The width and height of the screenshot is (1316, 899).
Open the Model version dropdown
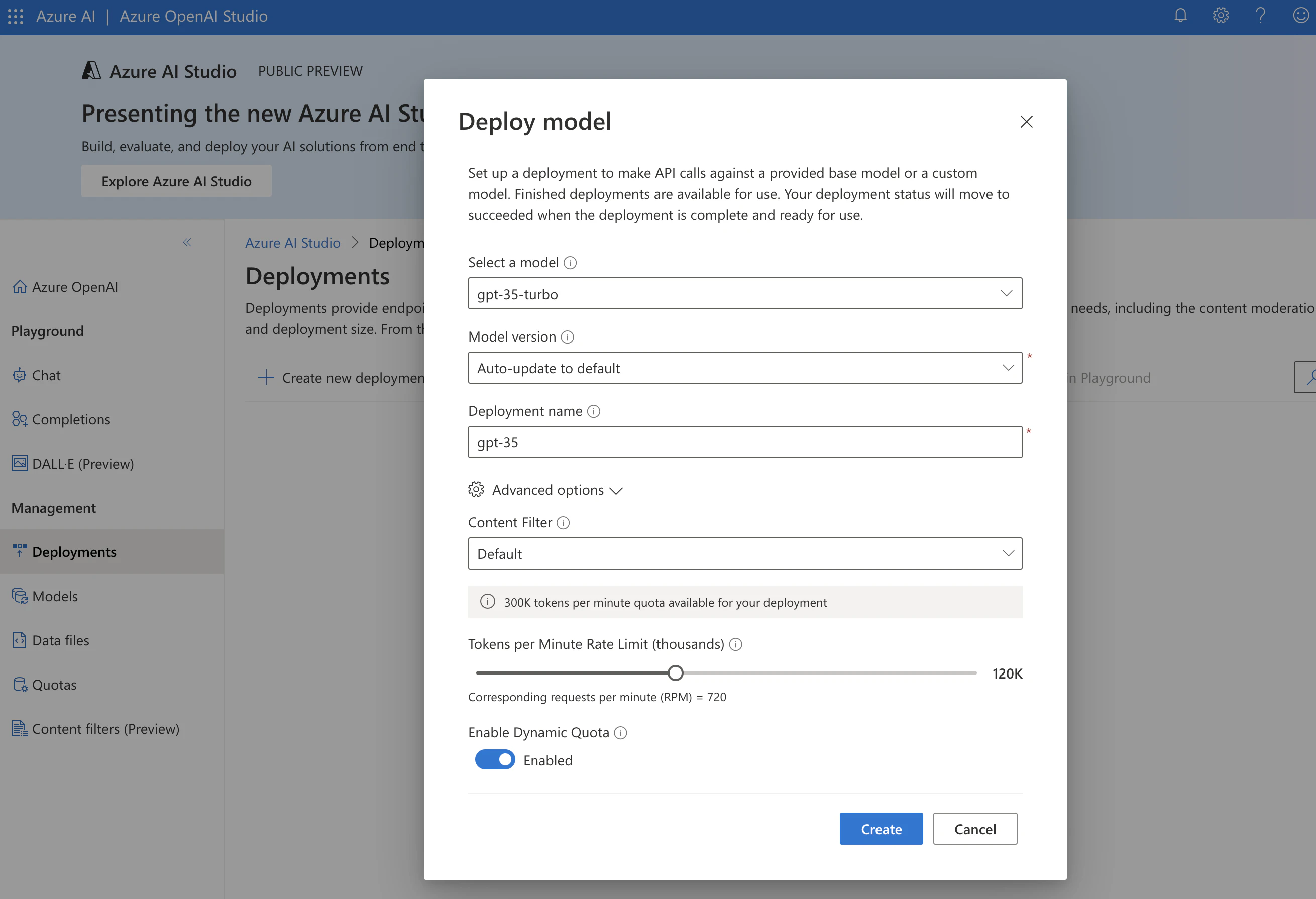click(744, 368)
